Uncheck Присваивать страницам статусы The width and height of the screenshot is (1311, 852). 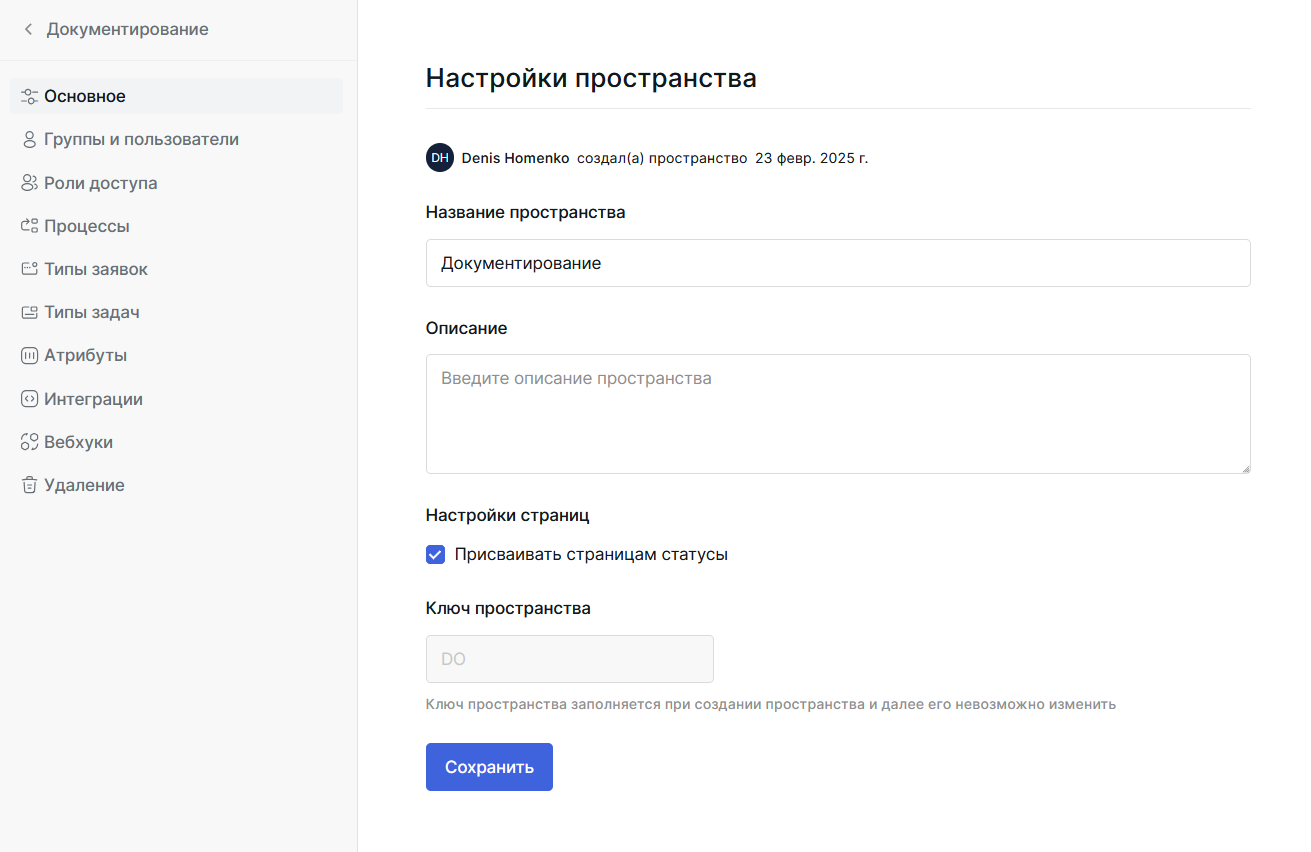point(435,553)
